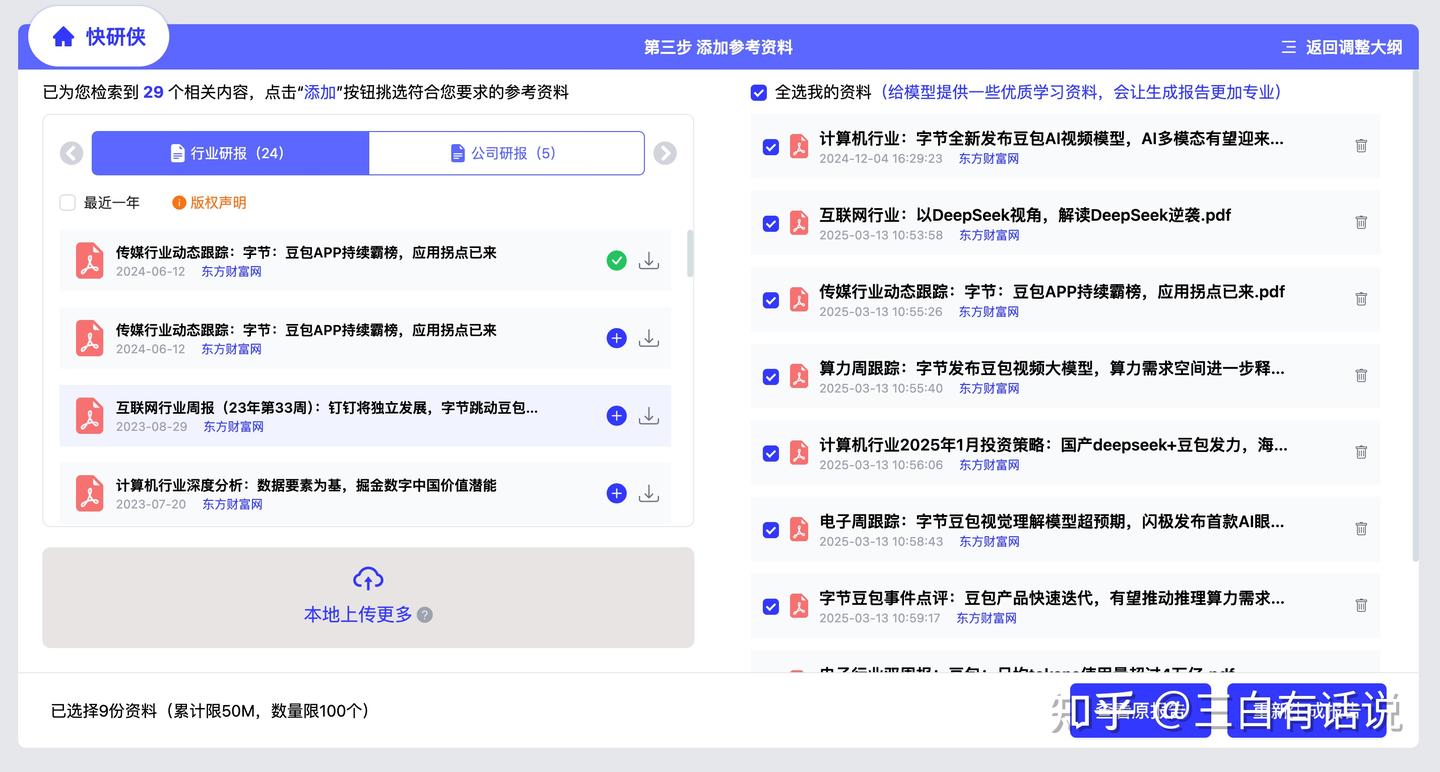The width and height of the screenshot is (1440, 772).
Task: Click 本地上传更多 upload area
Action: [x=368, y=597]
